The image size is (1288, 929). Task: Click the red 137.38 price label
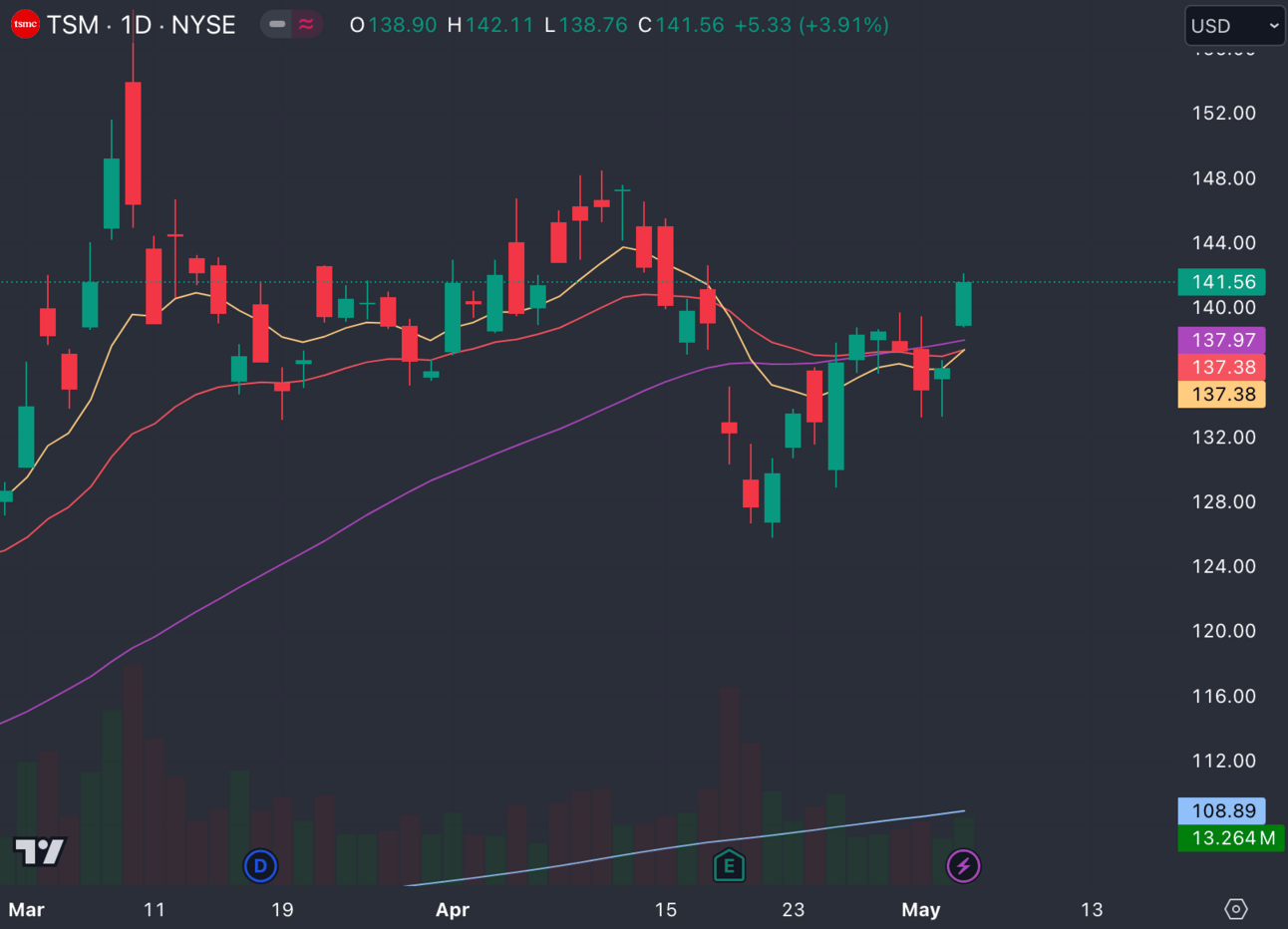[x=1221, y=367]
